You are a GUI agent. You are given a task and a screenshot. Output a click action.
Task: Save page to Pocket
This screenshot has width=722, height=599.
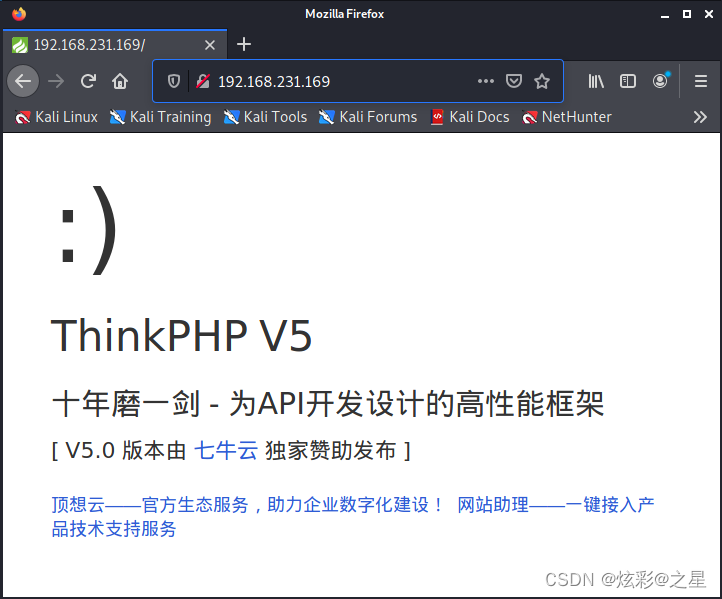pyautogui.click(x=514, y=81)
